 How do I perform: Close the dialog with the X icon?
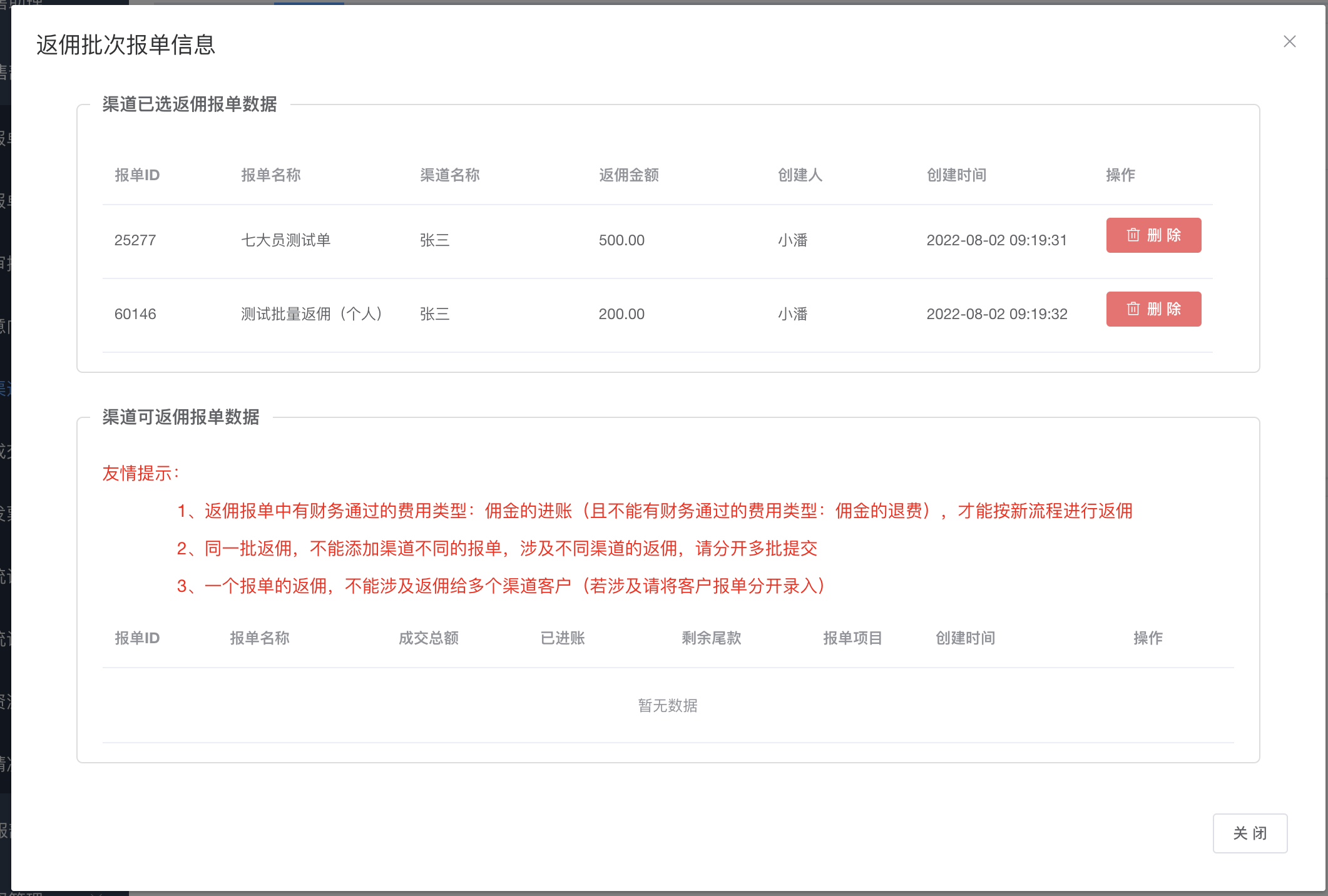click(x=1289, y=42)
